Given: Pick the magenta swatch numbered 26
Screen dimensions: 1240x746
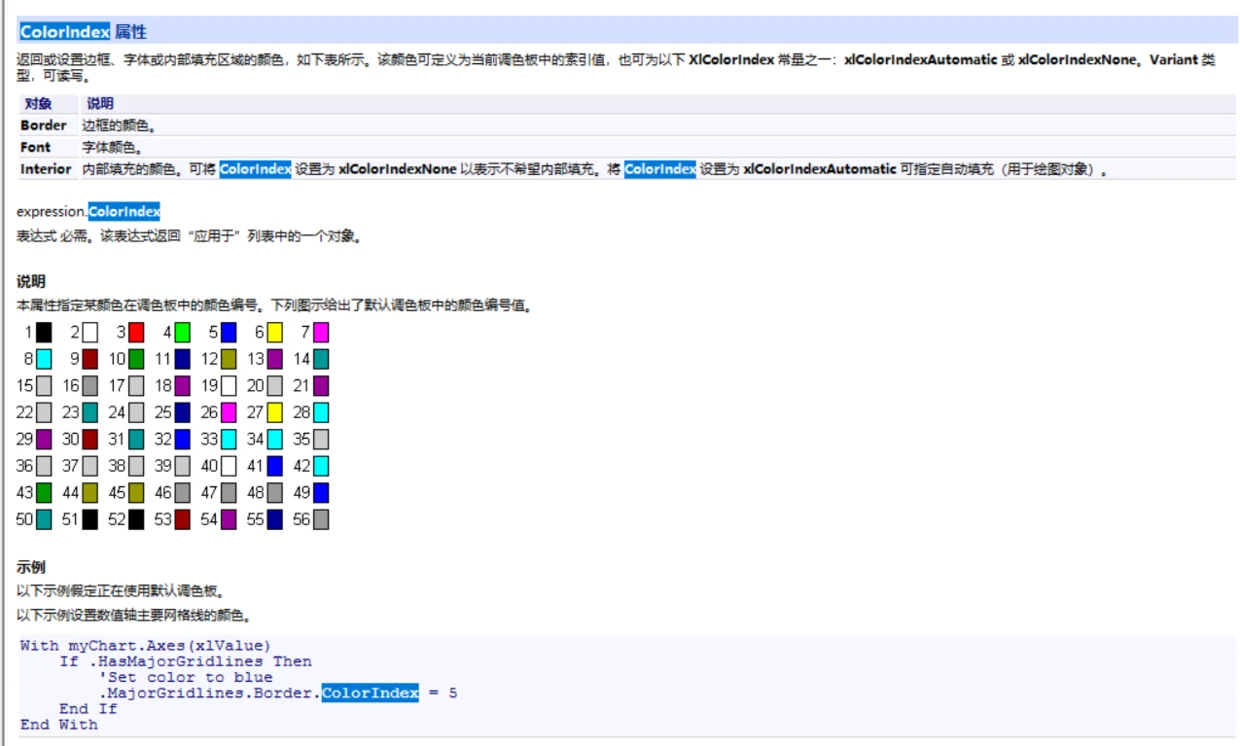Looking at the screenshot, I should 228,412.
